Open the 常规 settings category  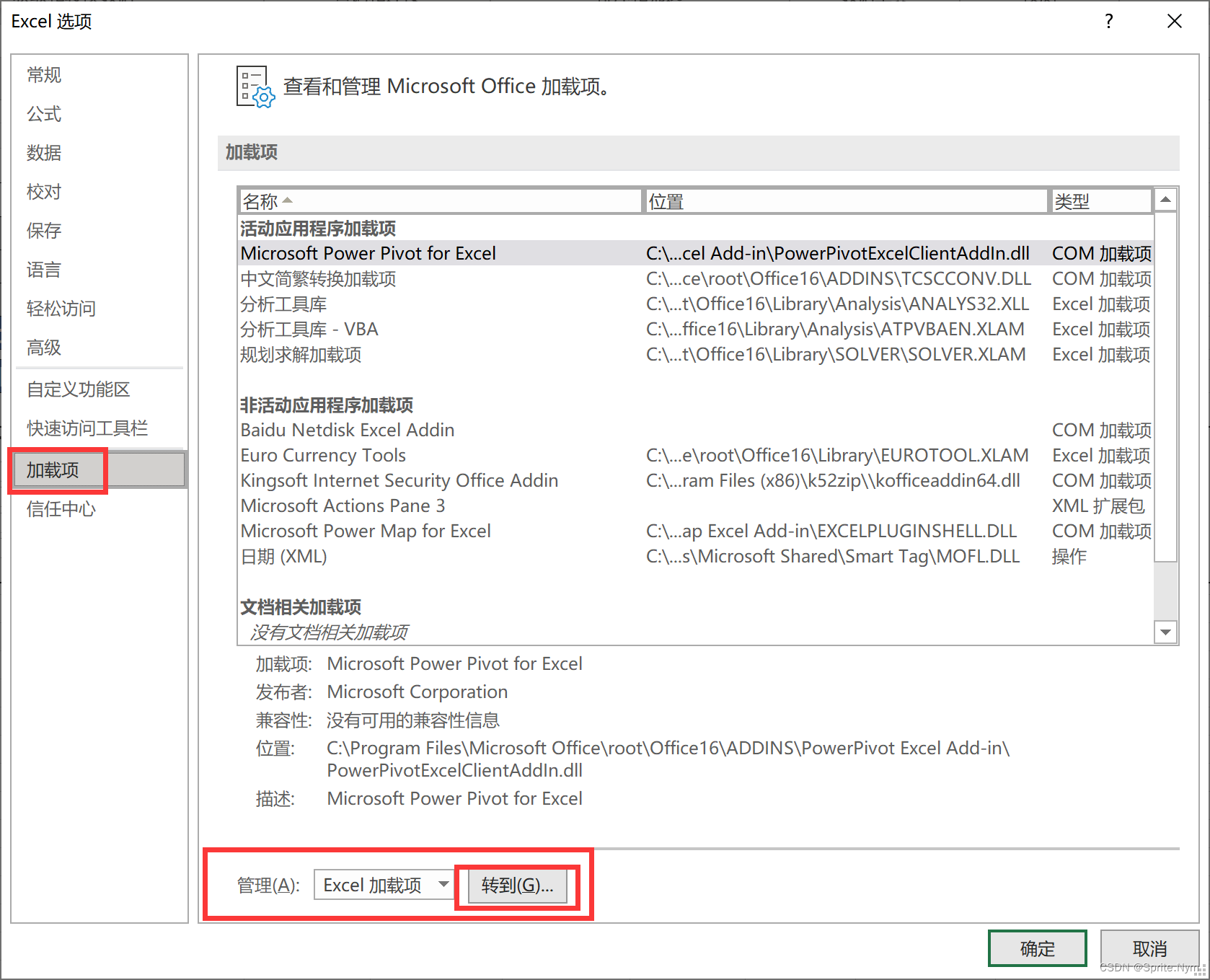coord(44,75)
